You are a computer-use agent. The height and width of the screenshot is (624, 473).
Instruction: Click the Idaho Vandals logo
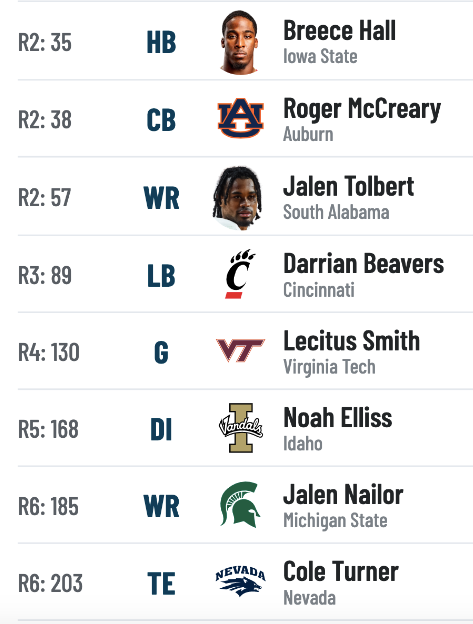(x=240, y=428)
